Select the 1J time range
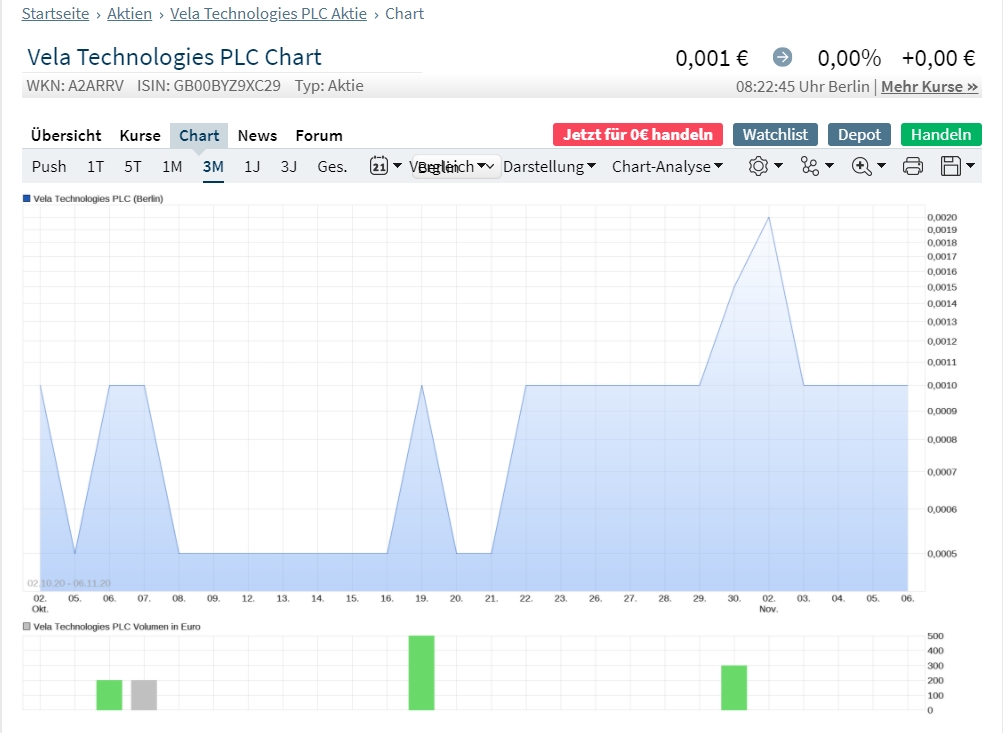Viewport: 1003px width, 733px height. tap(252, 166)
